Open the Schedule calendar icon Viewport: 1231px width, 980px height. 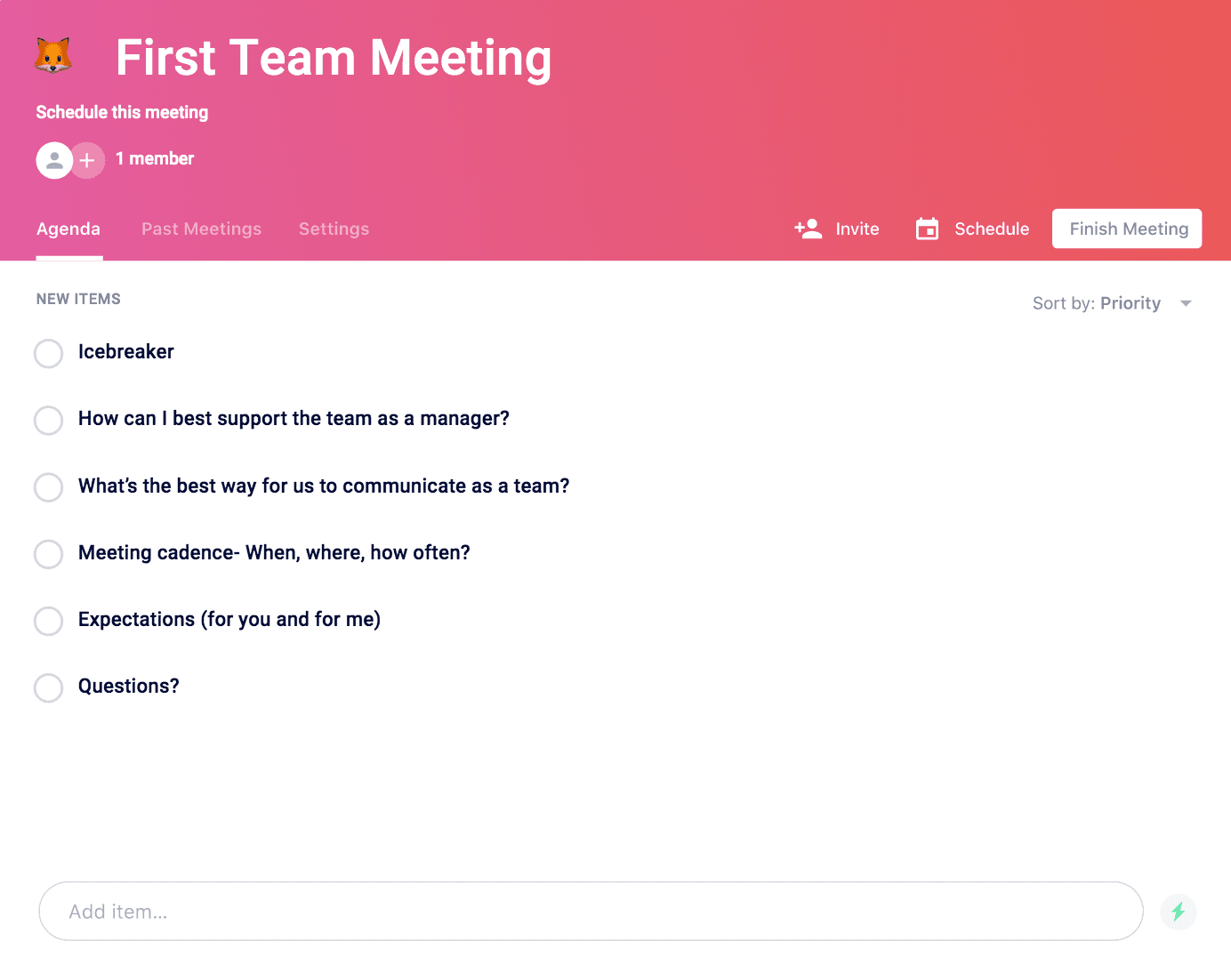927,229
